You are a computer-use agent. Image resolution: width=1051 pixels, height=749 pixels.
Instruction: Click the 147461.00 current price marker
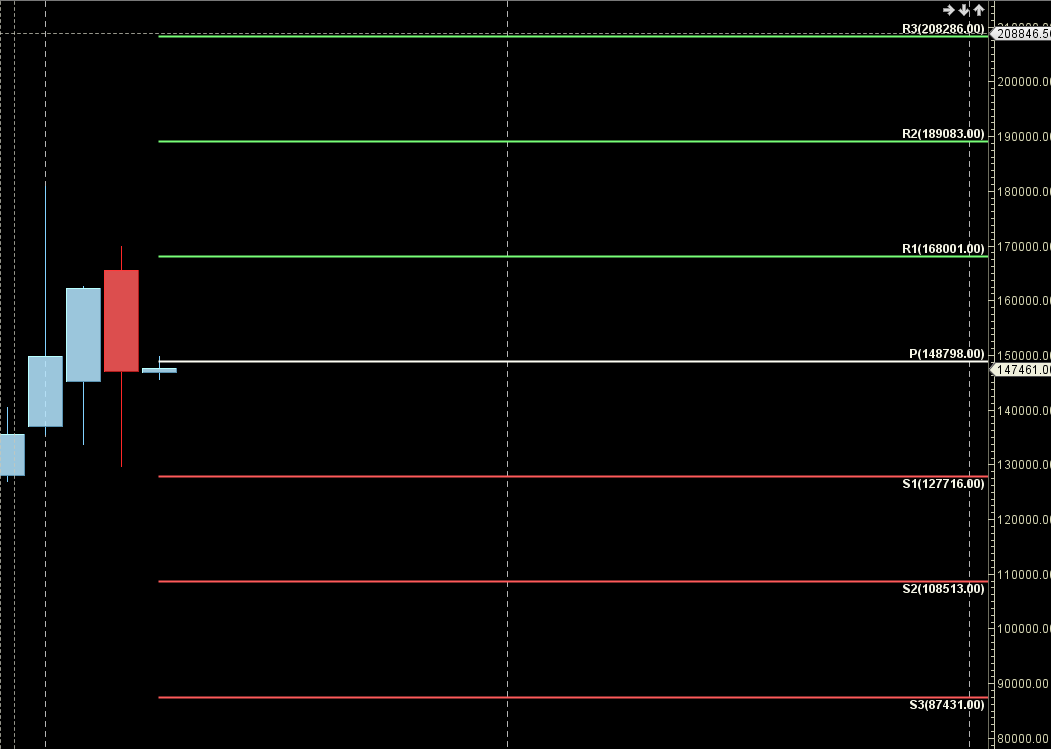coord(1022,370)
